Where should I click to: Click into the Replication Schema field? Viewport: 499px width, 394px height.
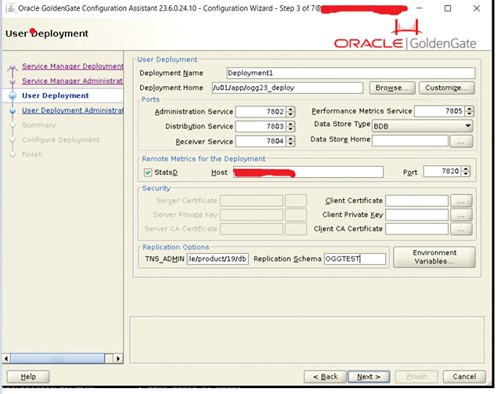(x=355, y=259)
